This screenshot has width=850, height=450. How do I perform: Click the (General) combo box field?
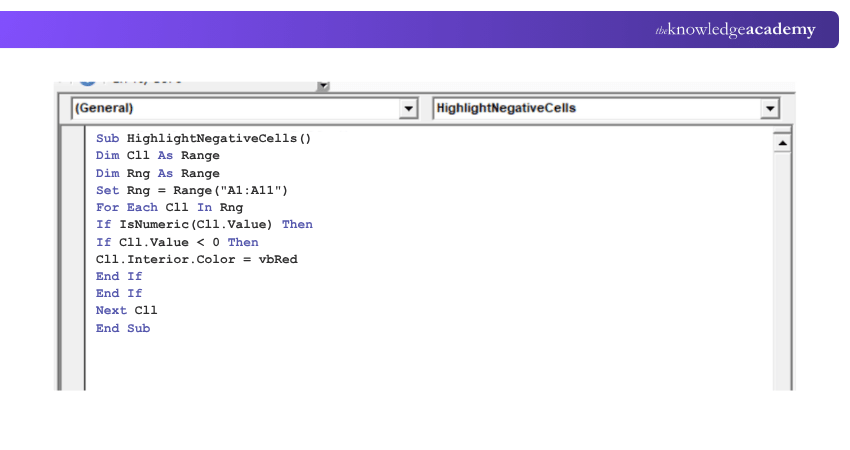tap(244, 108)
